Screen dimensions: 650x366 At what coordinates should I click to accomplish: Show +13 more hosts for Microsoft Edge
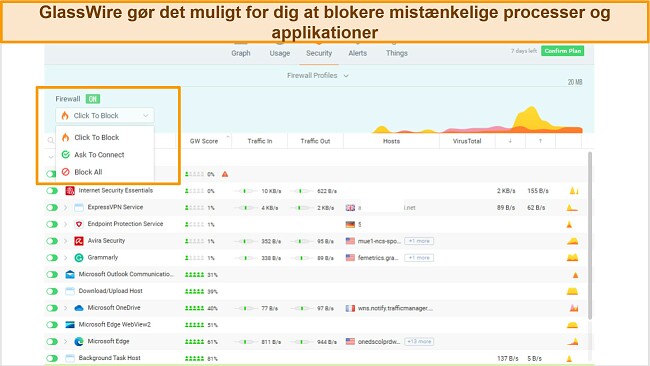coord(419,342)
